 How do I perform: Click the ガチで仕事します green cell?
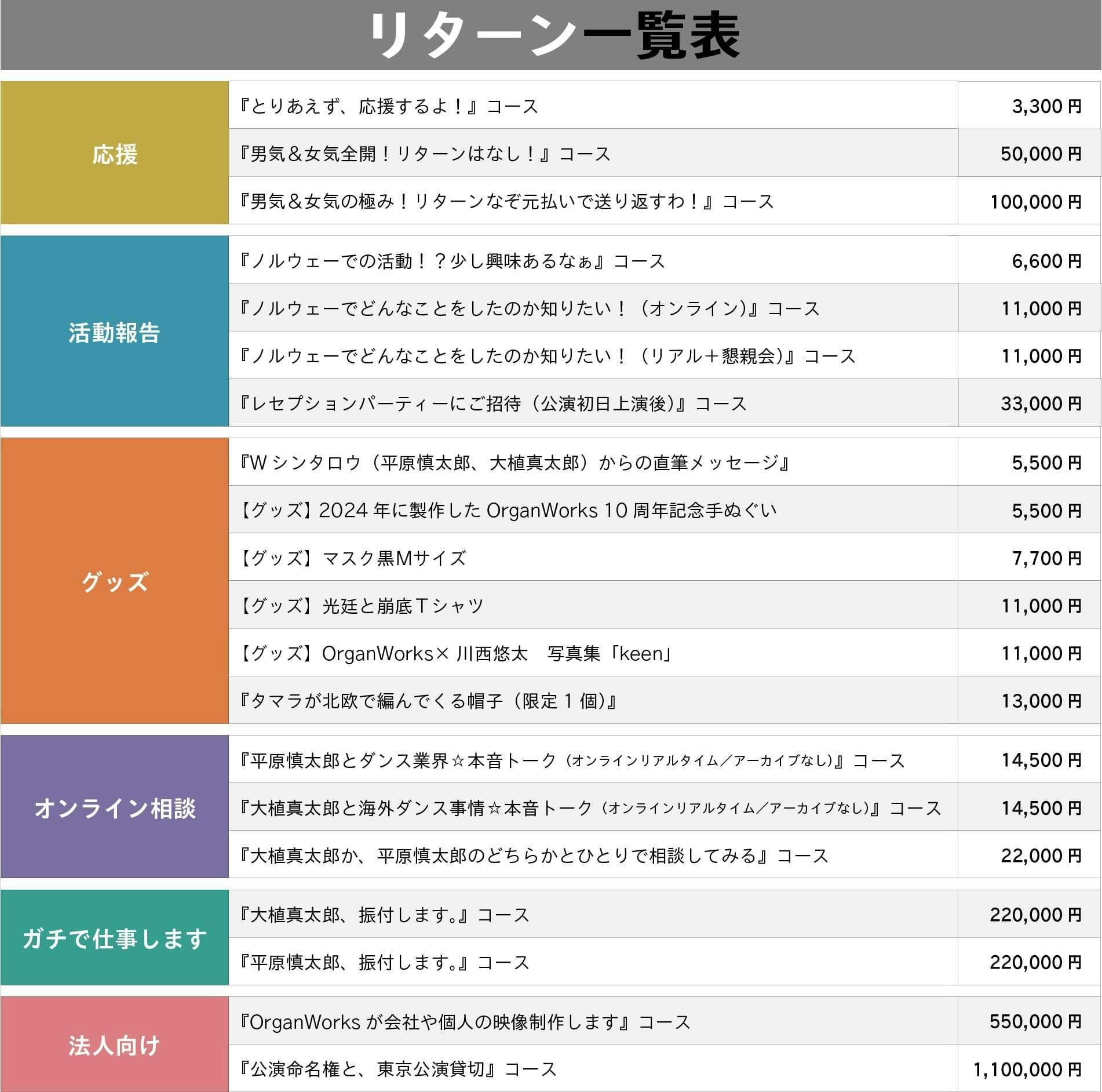[115, 938]
